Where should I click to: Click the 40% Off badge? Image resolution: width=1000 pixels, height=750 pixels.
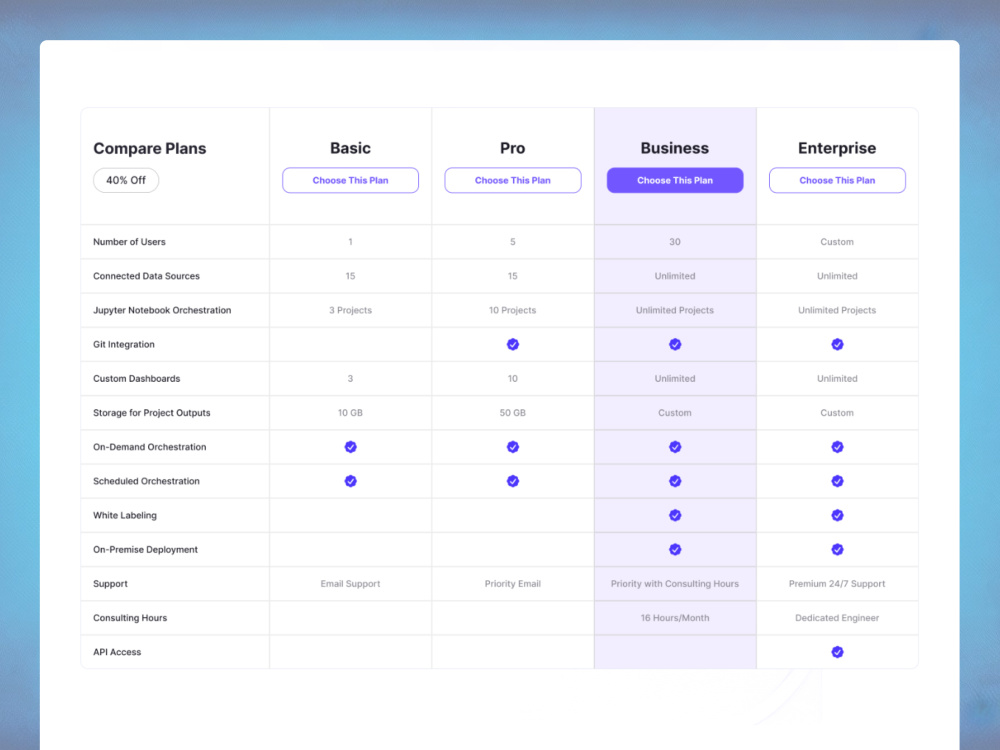(126, 180)
